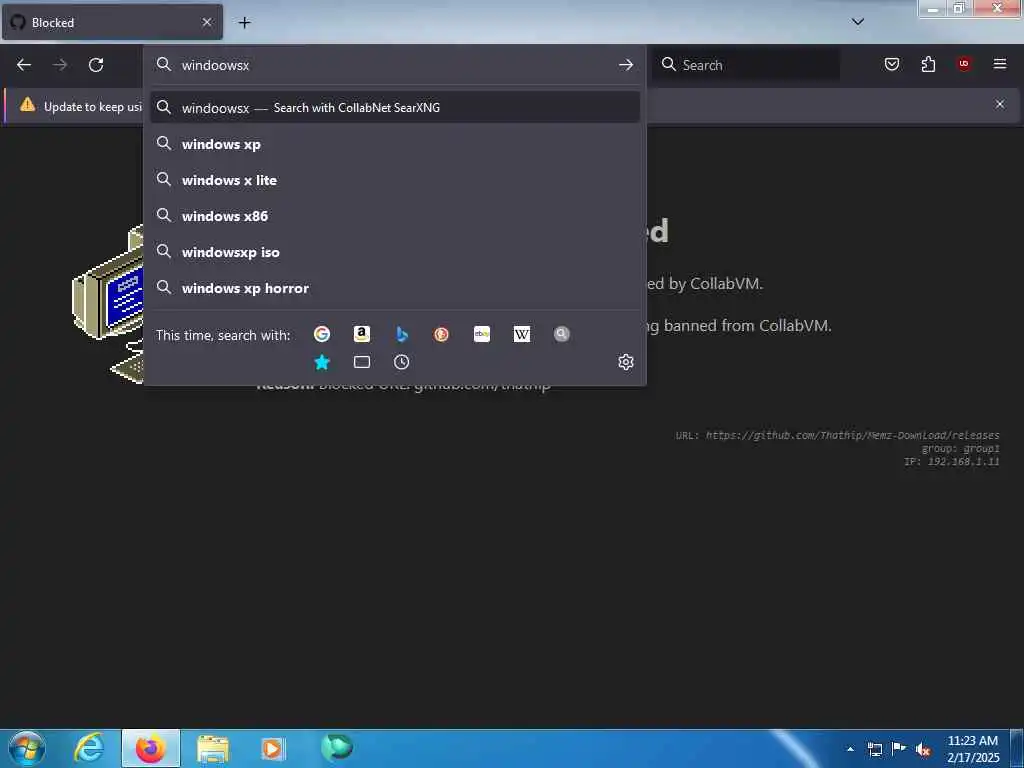This screenshot has height=768, width=1024.
Task: Launch Internet Explorer from taskbar
Action: (x=89, y=748)
